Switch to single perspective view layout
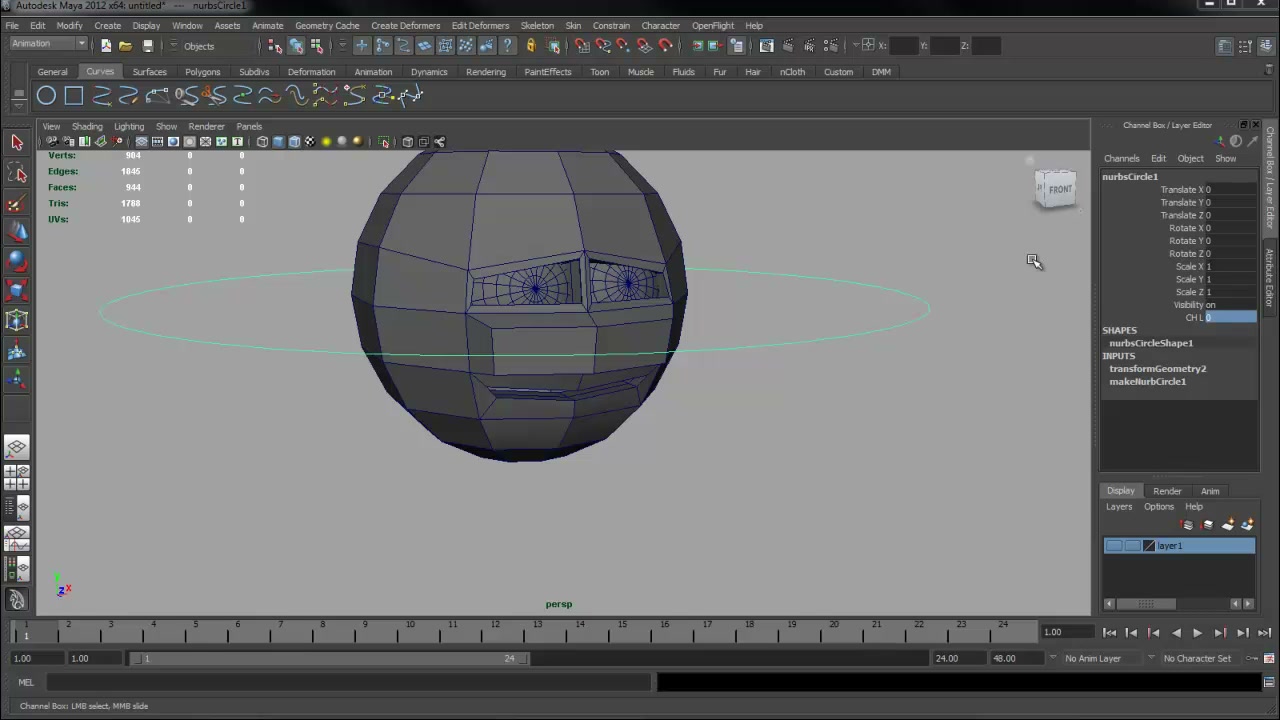 16,447
